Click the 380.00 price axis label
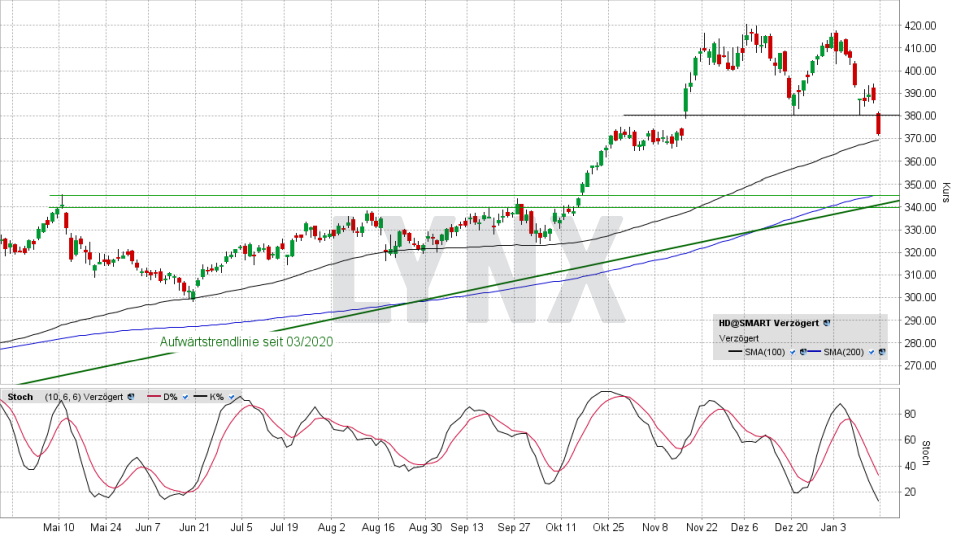960x540 pixels. [x=920, y=116]
